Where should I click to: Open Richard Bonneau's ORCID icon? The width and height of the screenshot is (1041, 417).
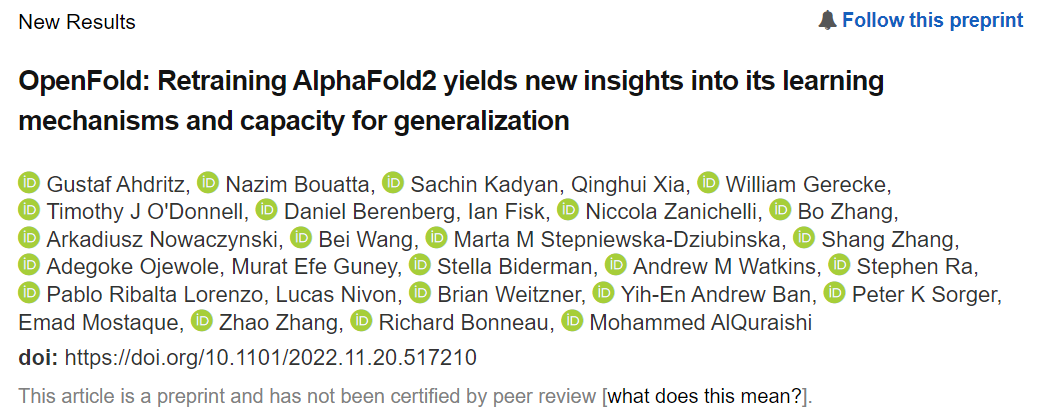361,321
